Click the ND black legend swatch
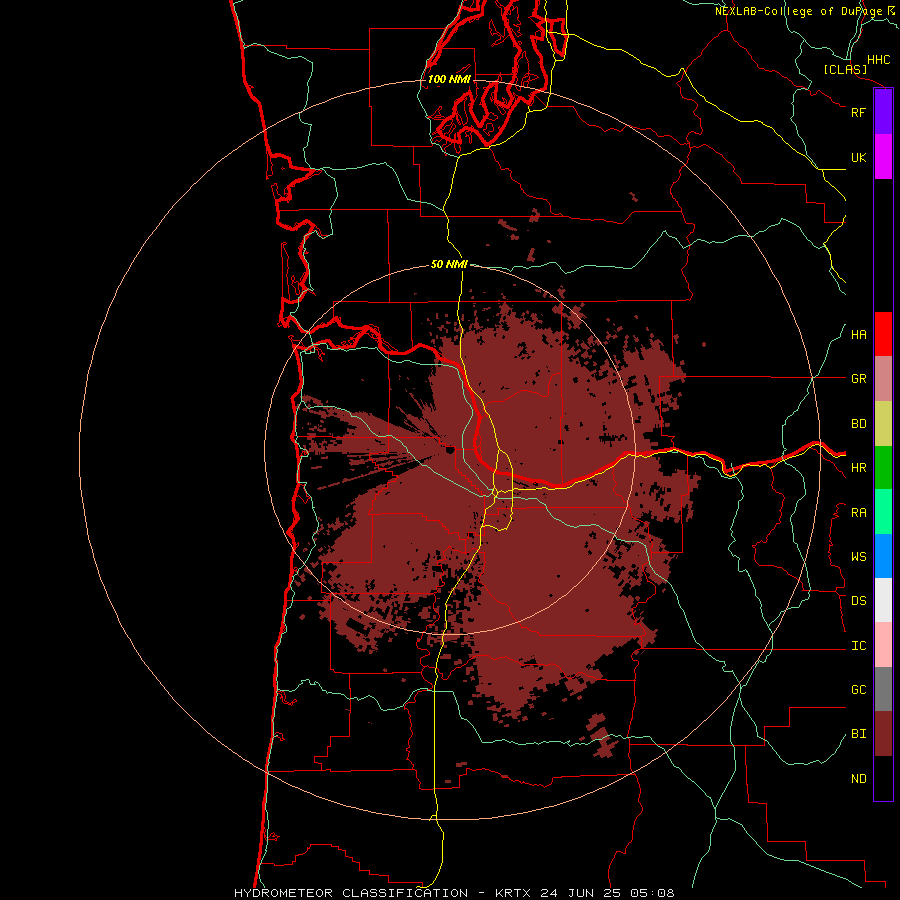900x900 pixels. tap(883, 778)
